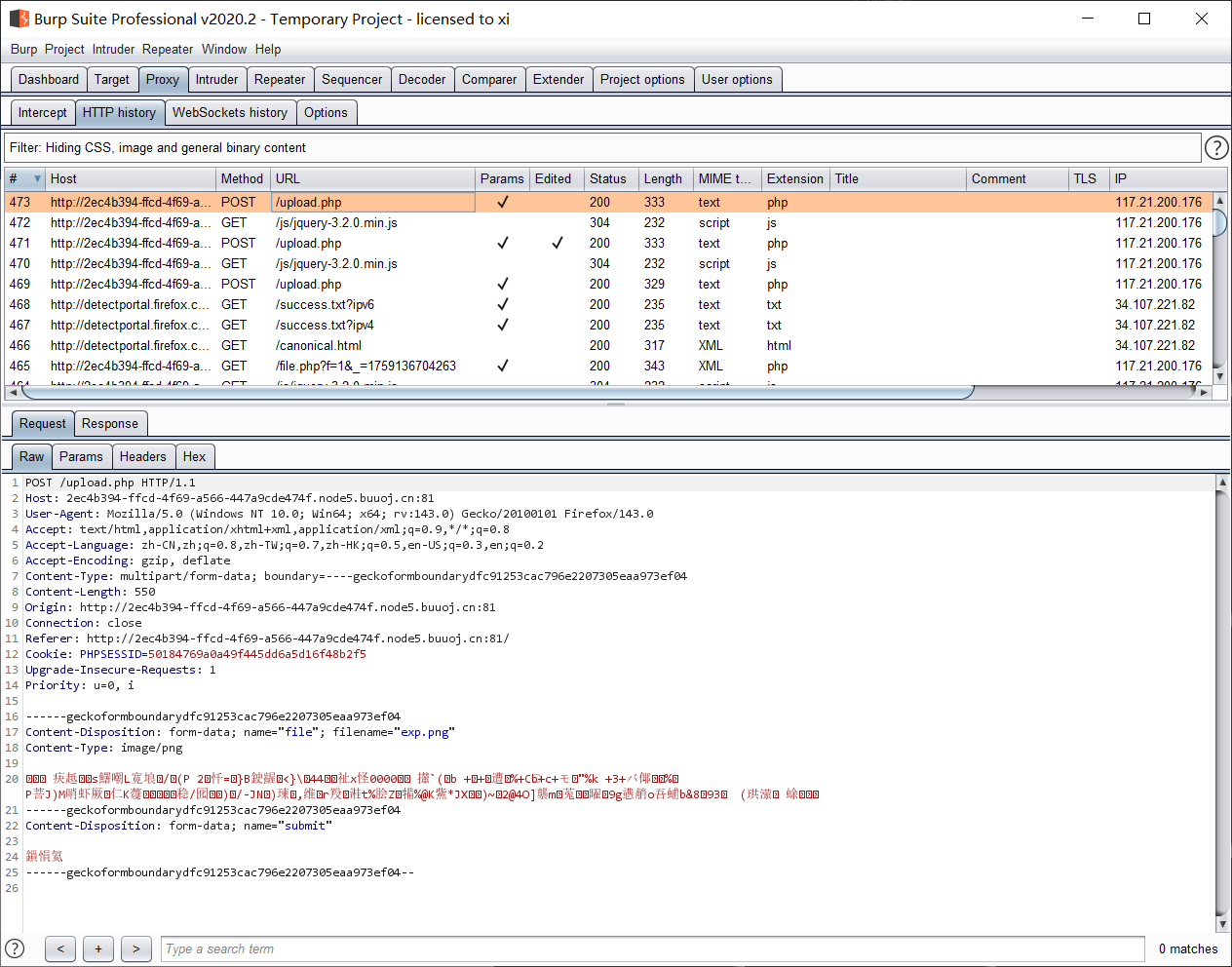The image size is (1232, 967).
Task: Switch to the Headers view tab
Action: [143, 457]
